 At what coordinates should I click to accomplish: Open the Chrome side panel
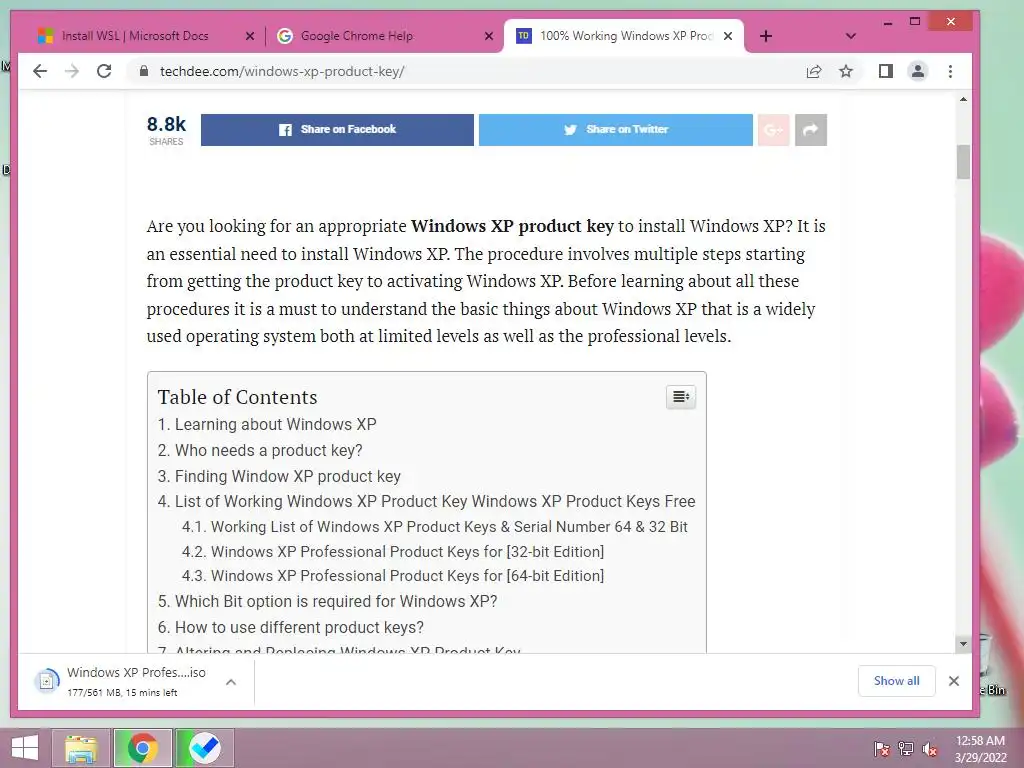(886, 71)
